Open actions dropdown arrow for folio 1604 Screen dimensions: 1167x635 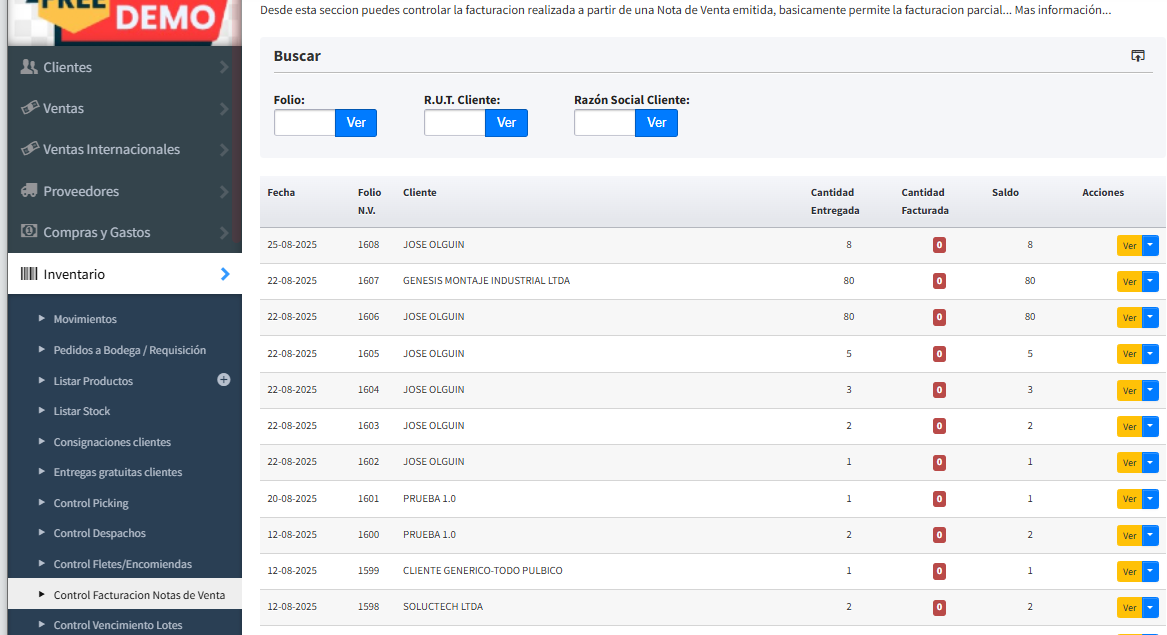[x=1150, y=390]
